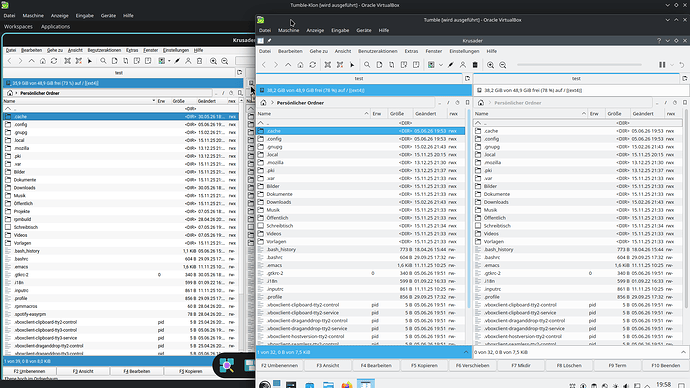Click the home icon in Tumble Krusader toolbar
This screenshot has height=388, width=690.
[300, 65]
